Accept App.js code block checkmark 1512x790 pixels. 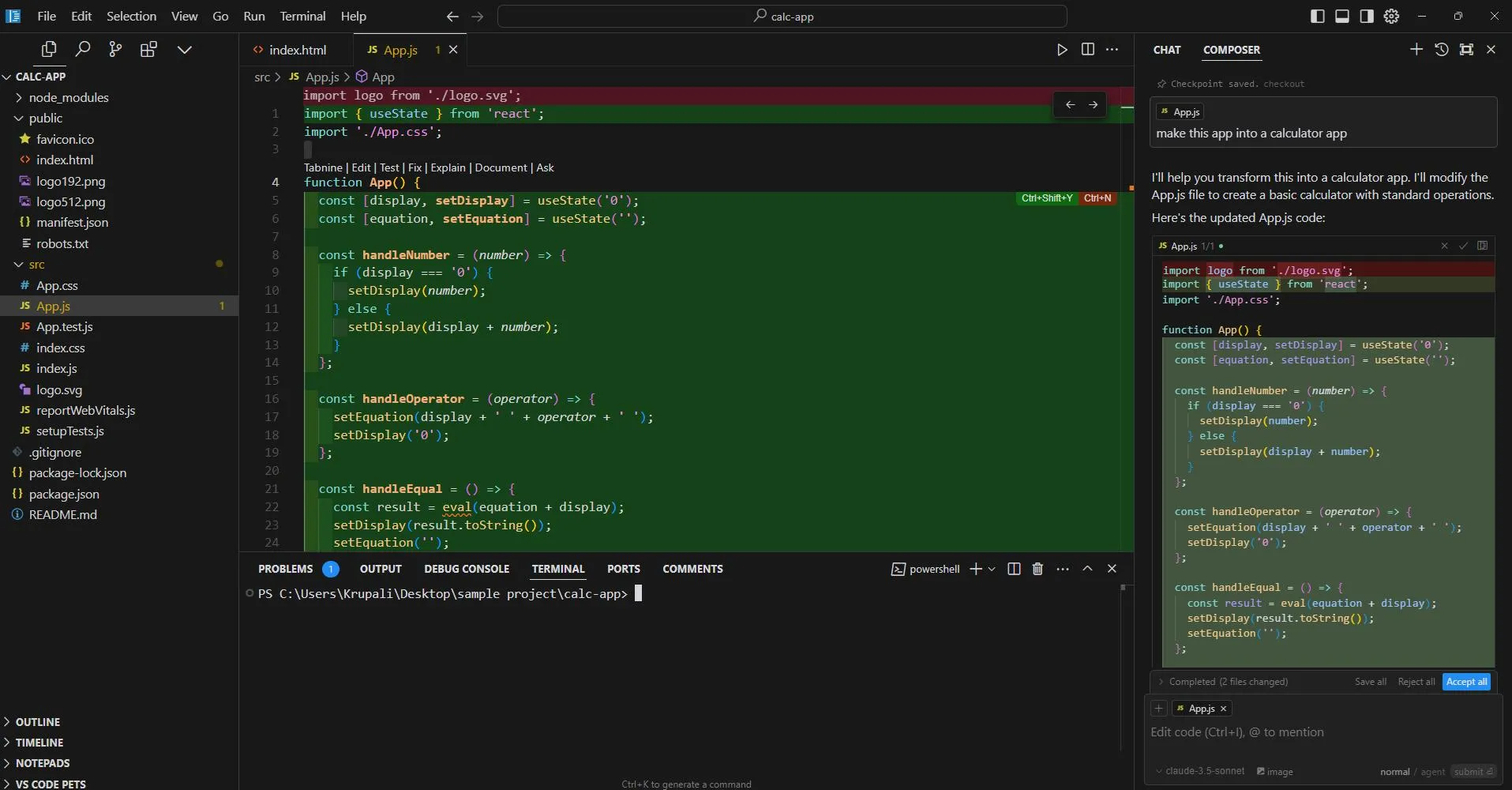(1463, 246)
